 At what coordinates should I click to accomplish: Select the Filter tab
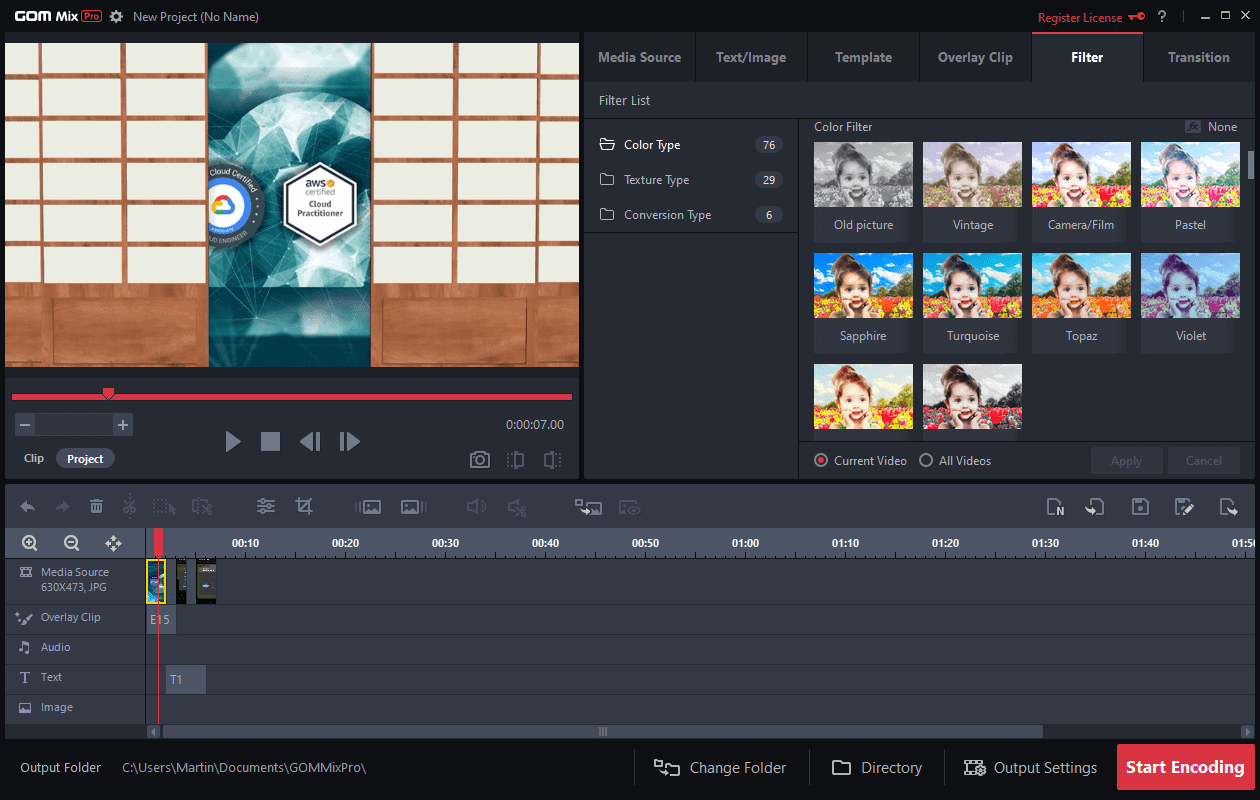(x=1087, y=57)
